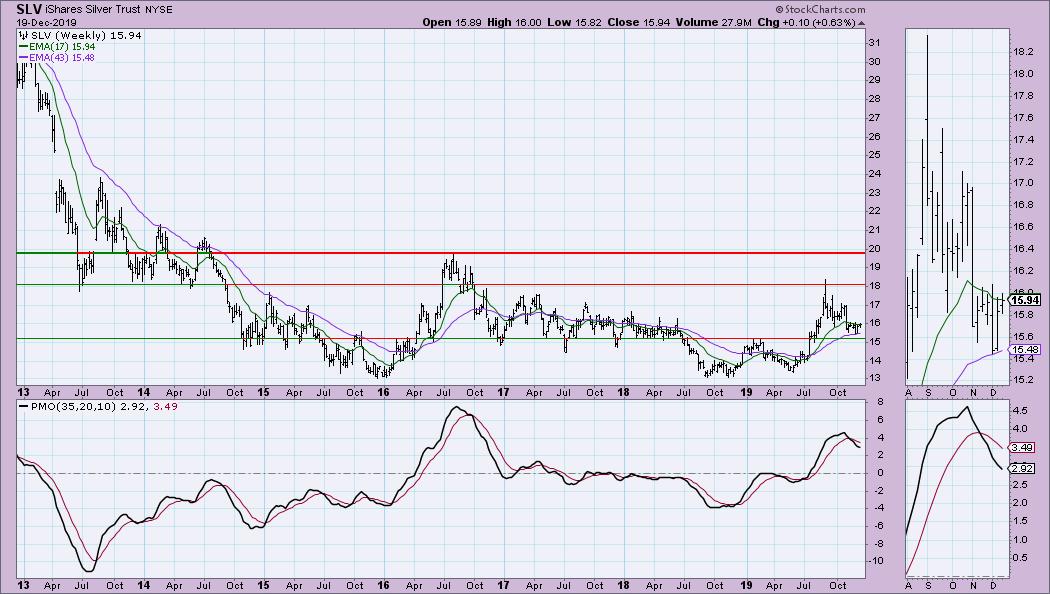This screenshot has height=594, width=1050.
Task: Select the PMO(35,20,10) indicator label
Action: tap(74, 406)
